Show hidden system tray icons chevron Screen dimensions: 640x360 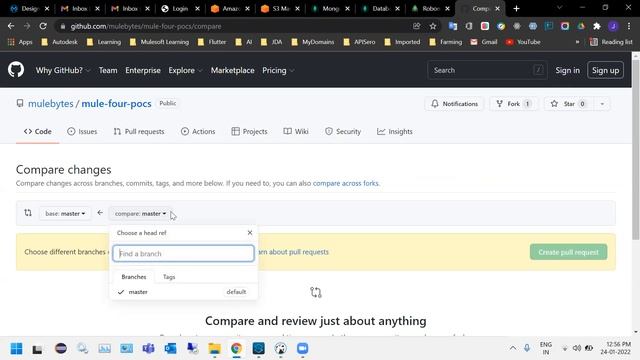coord(513,348)
